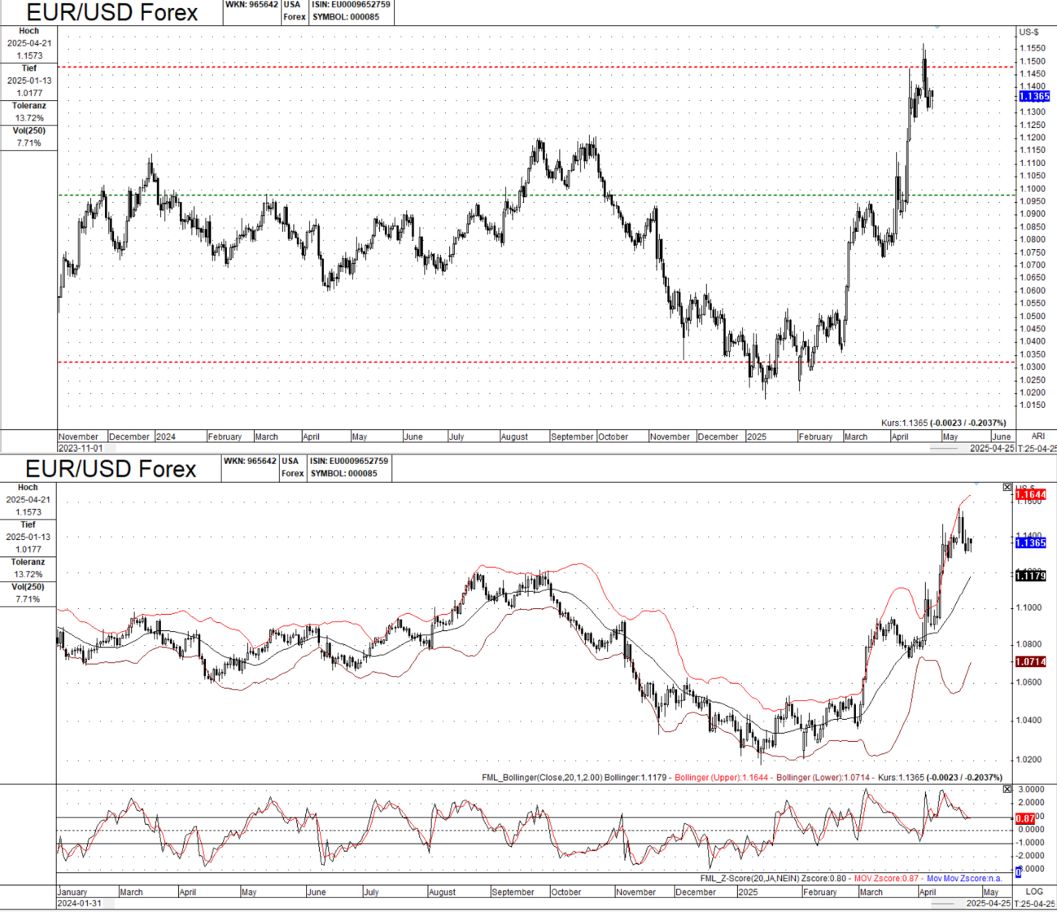Move the time scrollbar thumb under the lower chart
The image size is (1057, 912).
pyautogui.click(x=942, y=903)
